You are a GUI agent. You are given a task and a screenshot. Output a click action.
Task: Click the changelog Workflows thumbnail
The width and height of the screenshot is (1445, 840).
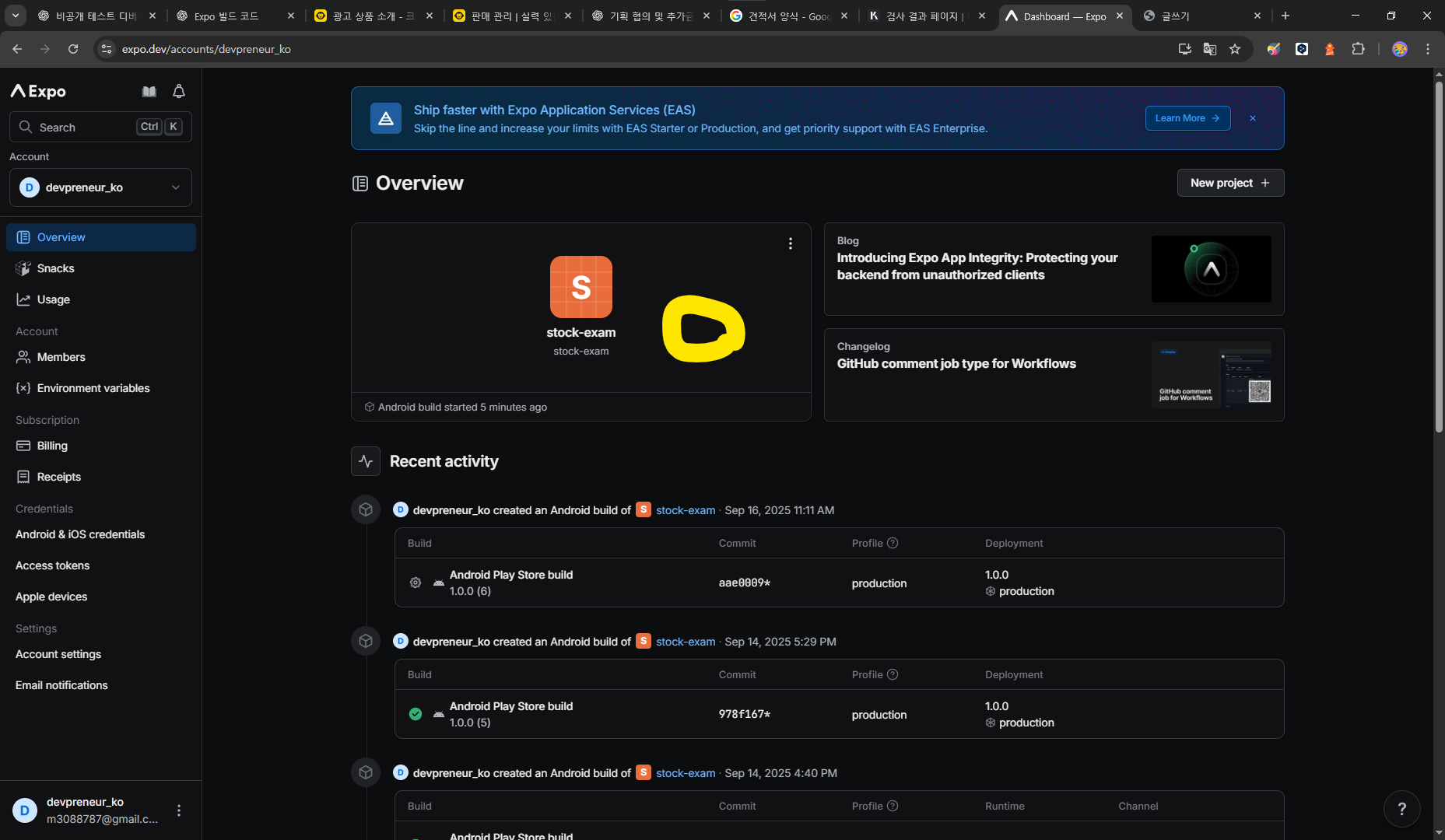click(1212, 375)
